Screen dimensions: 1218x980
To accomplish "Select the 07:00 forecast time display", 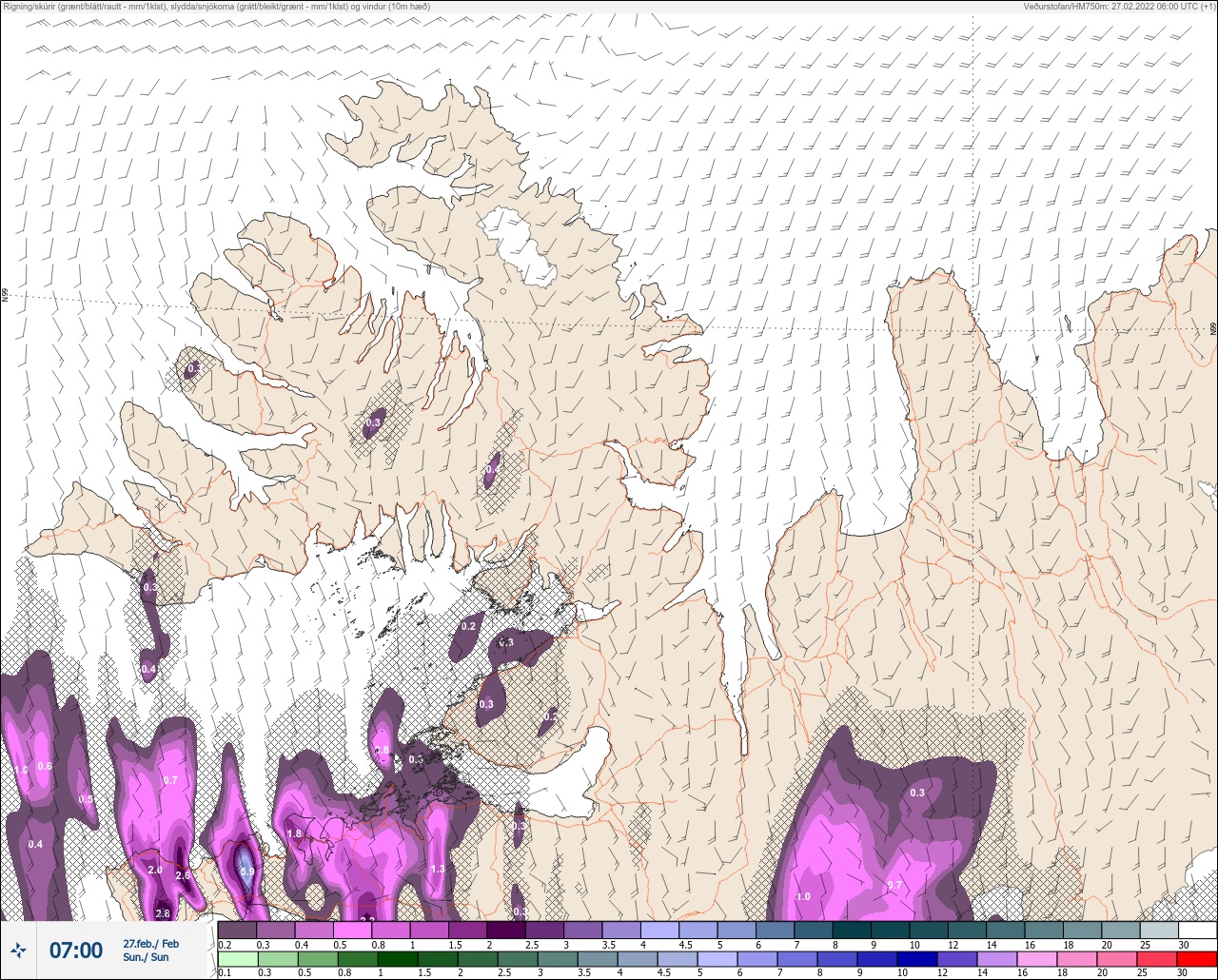I will (75, 950).
